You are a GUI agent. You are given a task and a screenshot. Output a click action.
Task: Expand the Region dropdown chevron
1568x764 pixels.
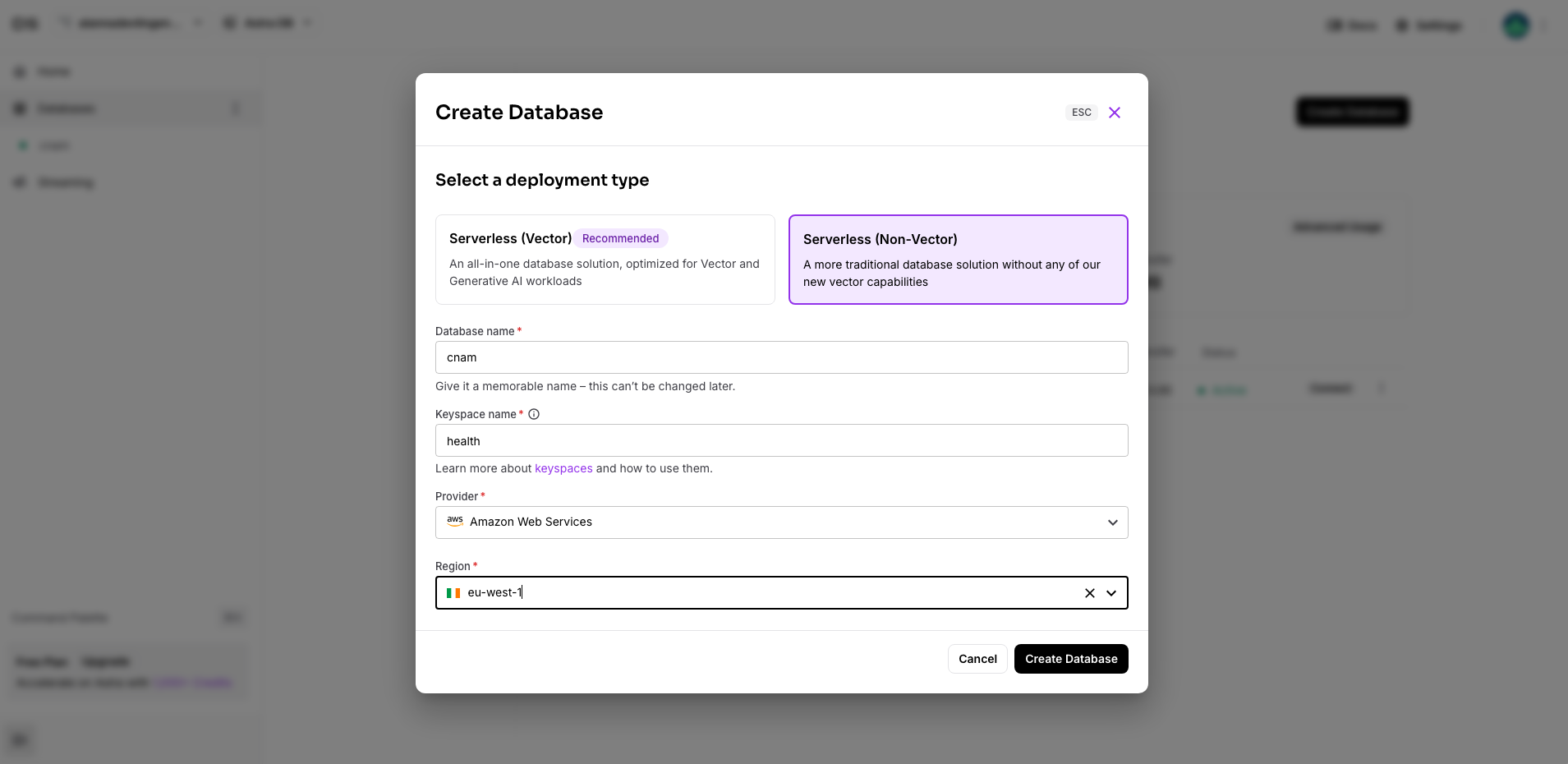pyautogui.click(x=1111, y=593)
